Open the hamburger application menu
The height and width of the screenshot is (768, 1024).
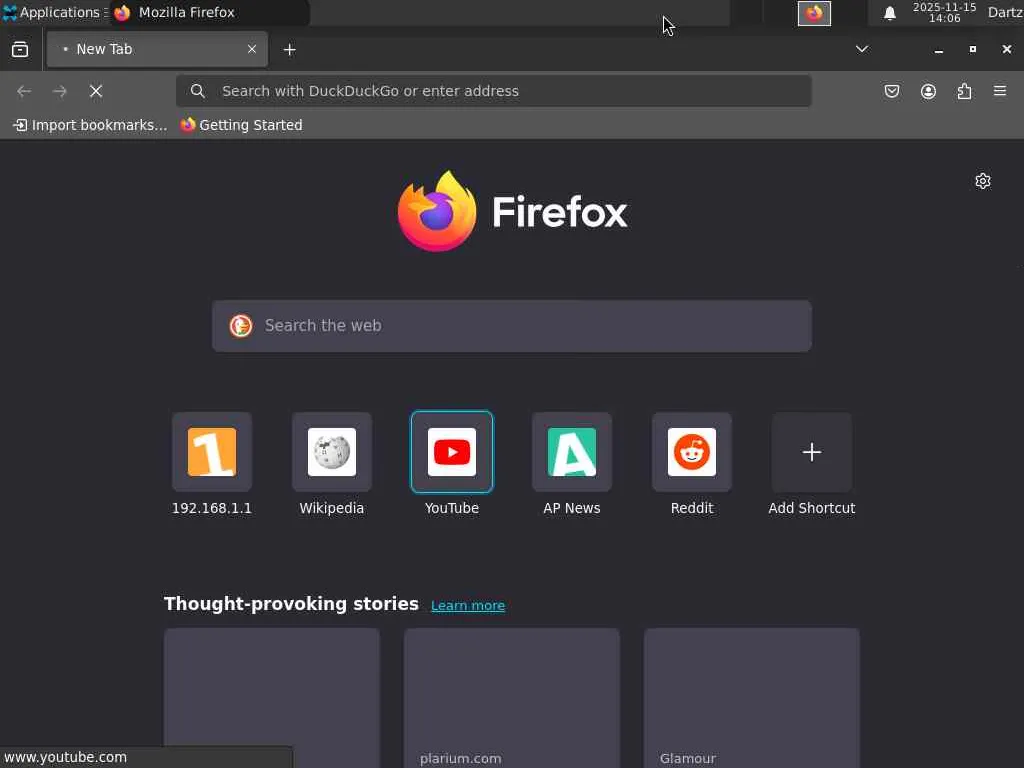point(1000,91)
